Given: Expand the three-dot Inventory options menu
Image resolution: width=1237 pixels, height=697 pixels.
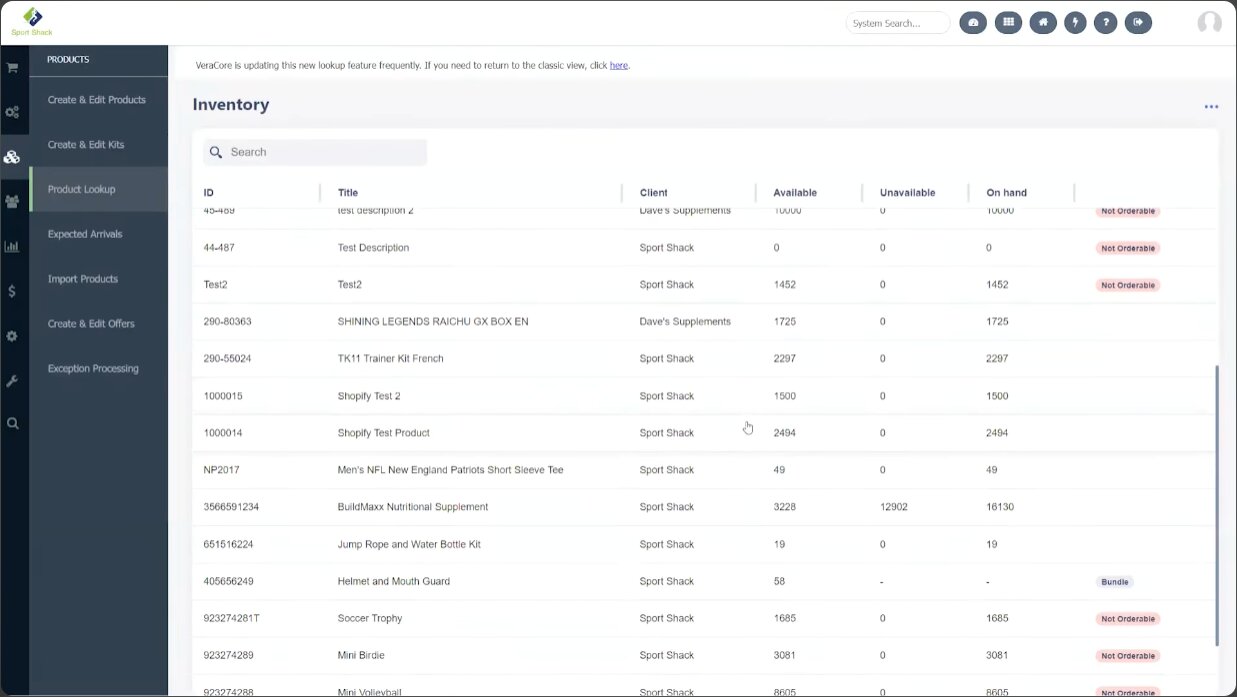Looking at the screenshot, I should point(1211,107).
